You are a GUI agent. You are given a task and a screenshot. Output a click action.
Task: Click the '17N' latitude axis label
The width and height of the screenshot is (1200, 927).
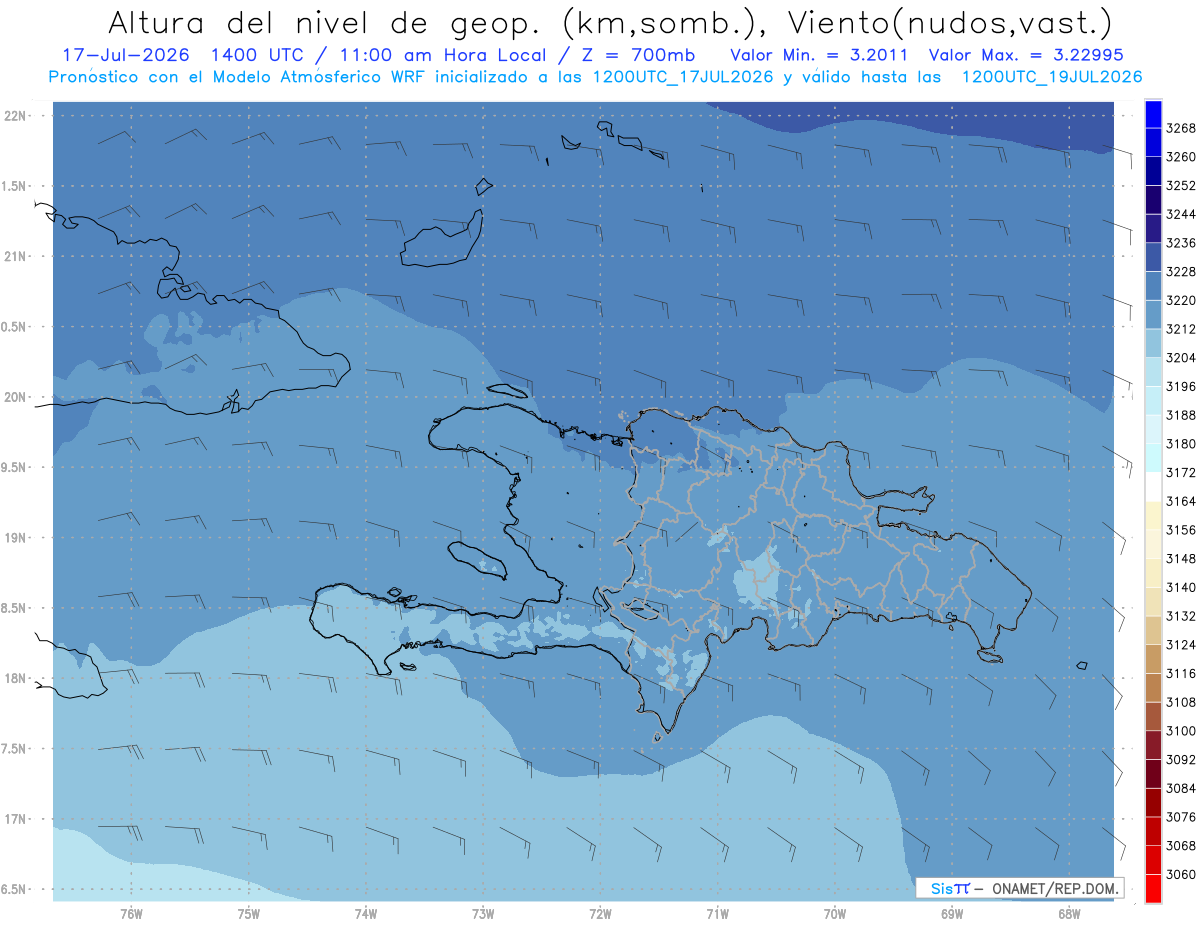pos(15,819)
